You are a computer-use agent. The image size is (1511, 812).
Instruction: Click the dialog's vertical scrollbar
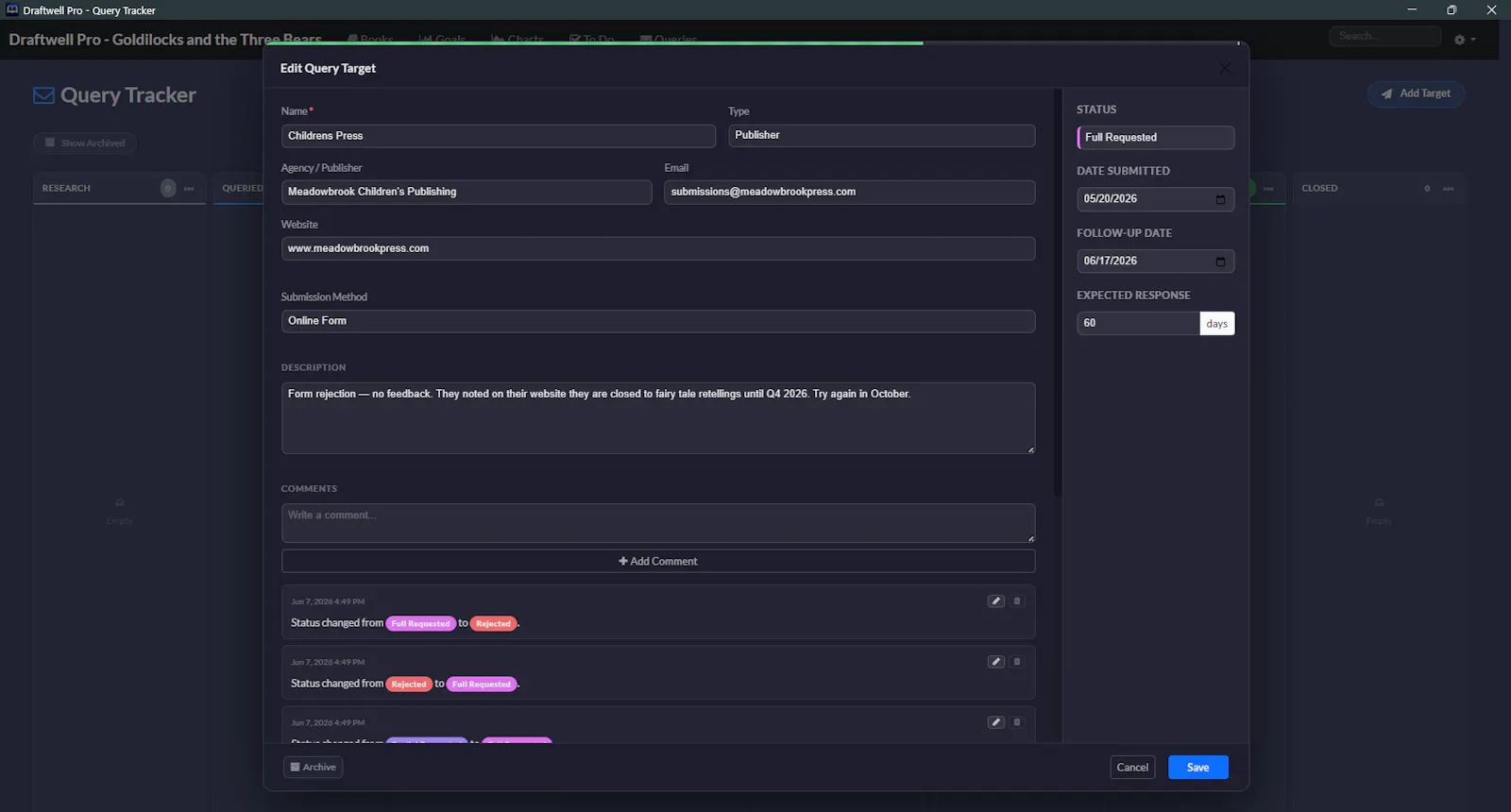point(1058,293)
